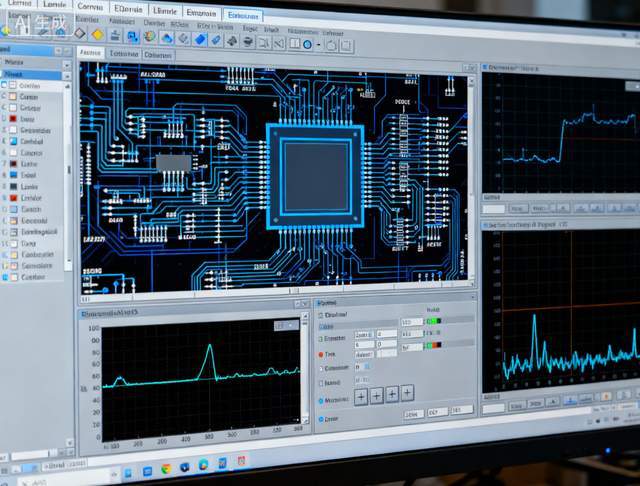640x486 pixels.
Task: Click the yellow diamond toolbar icon
Action: [97, 34]
